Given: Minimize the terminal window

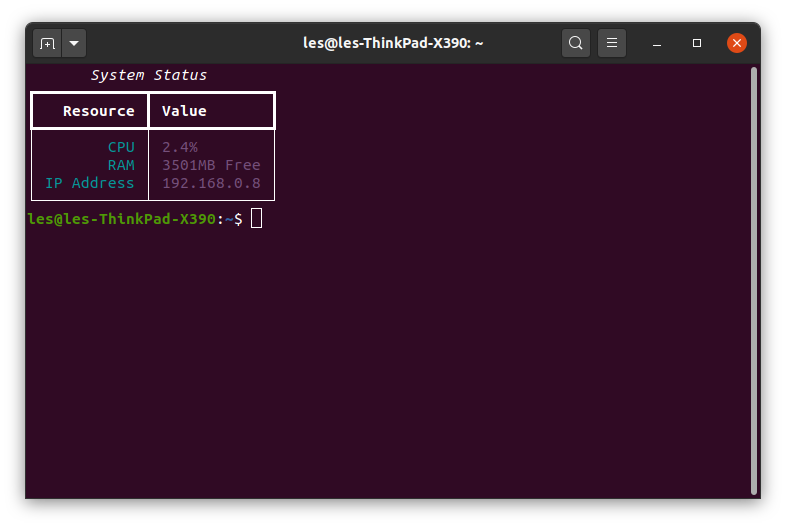Looking at the screenshot, I should click(657, 44).
